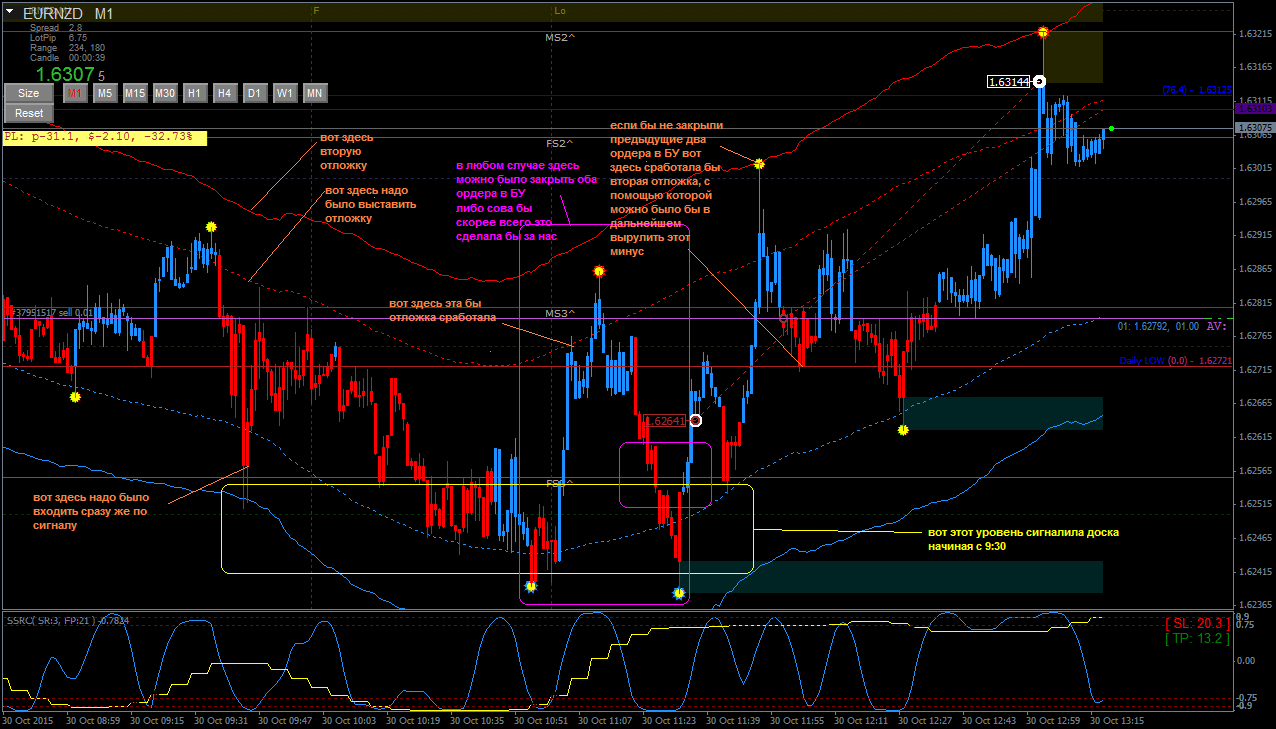The width and height of the screenshot is (1276, 729).
Task: Click the green dot at the current price candle
Action: pyautogui.click(x=1111, y=128)
